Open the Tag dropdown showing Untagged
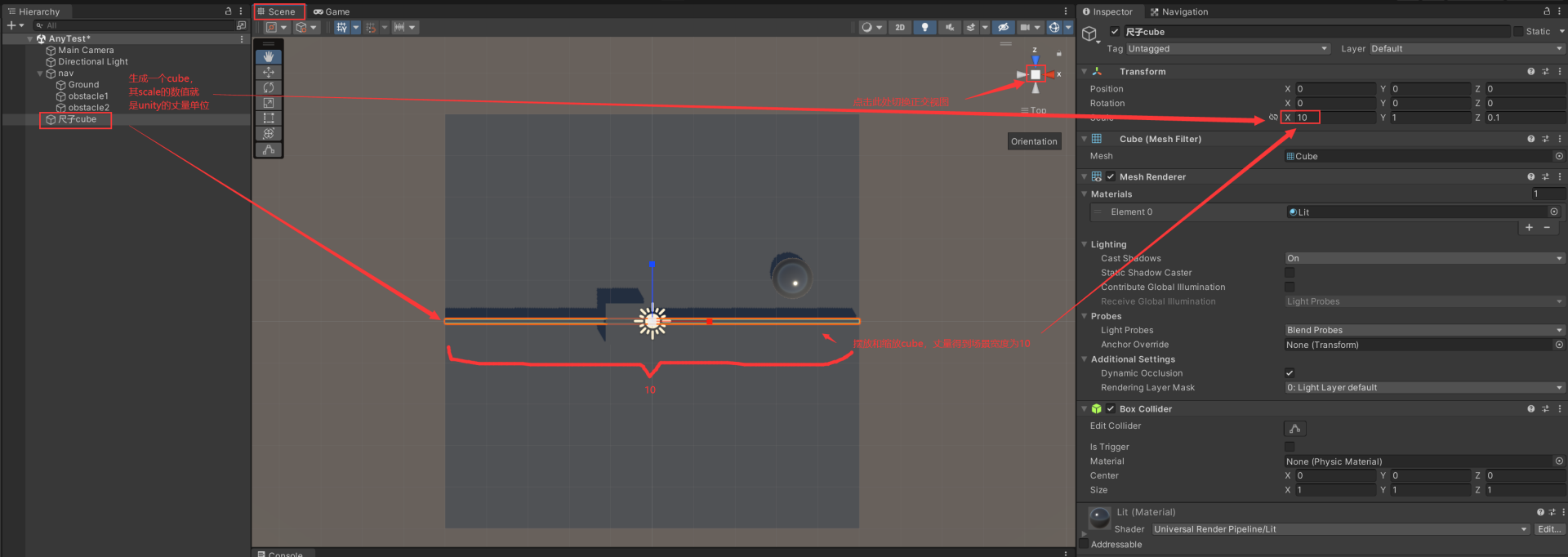 pos(1227,49)
